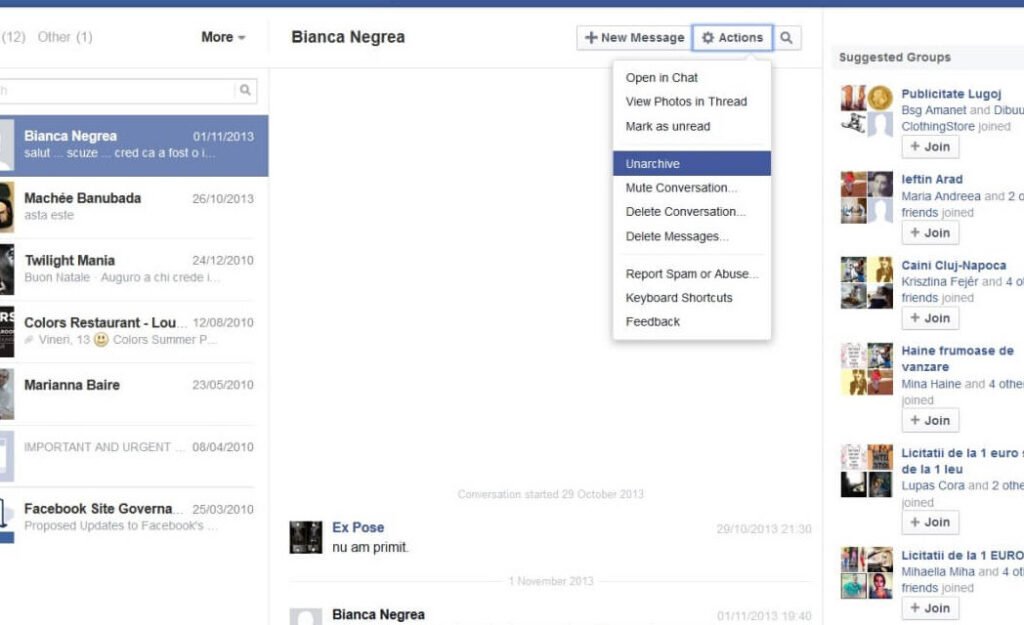Screen dimensions: 1024x625
Task: Join Haine frumoase de vanzare group
Action: 931,421
